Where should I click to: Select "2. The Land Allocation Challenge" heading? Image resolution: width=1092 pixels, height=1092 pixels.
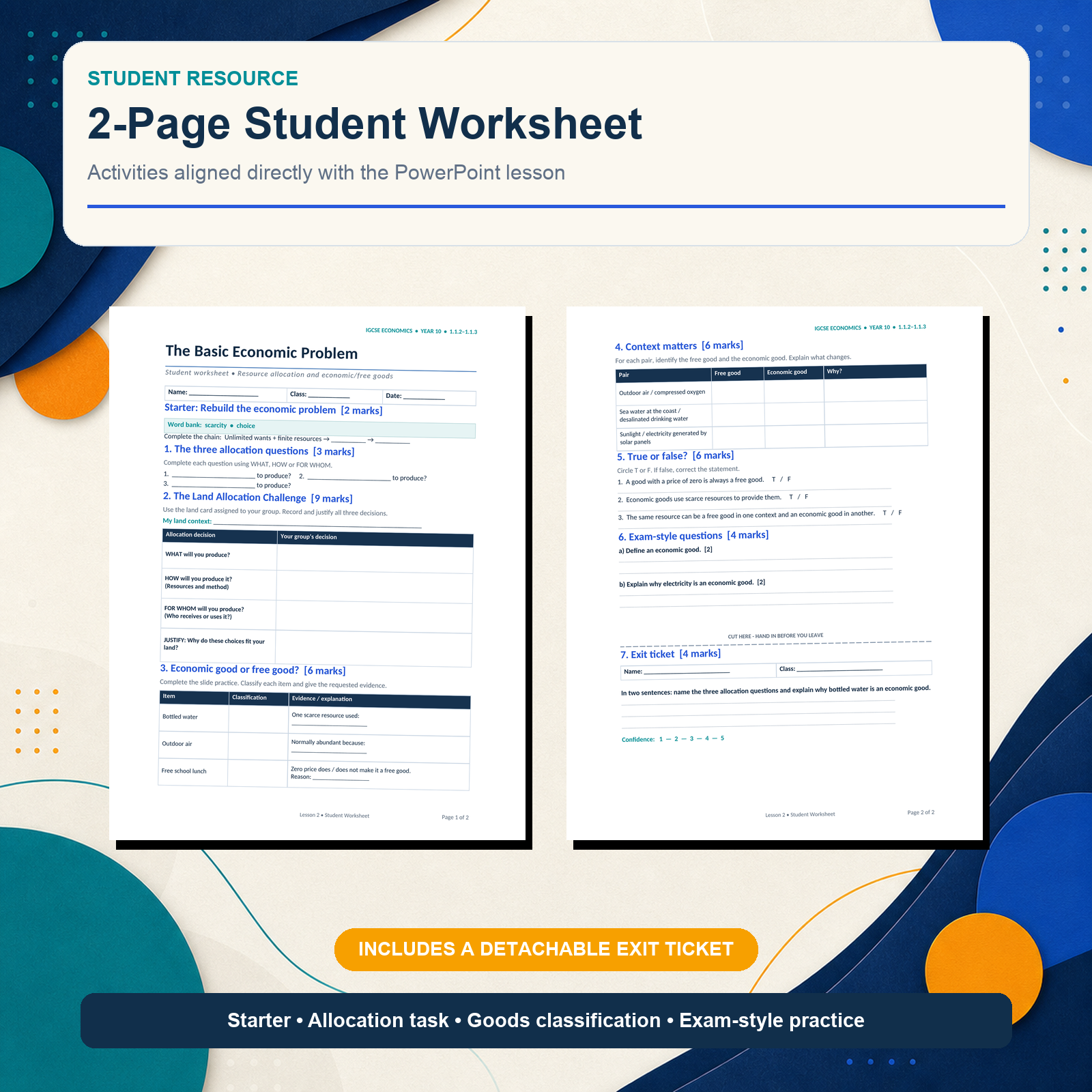click(258, 498)
